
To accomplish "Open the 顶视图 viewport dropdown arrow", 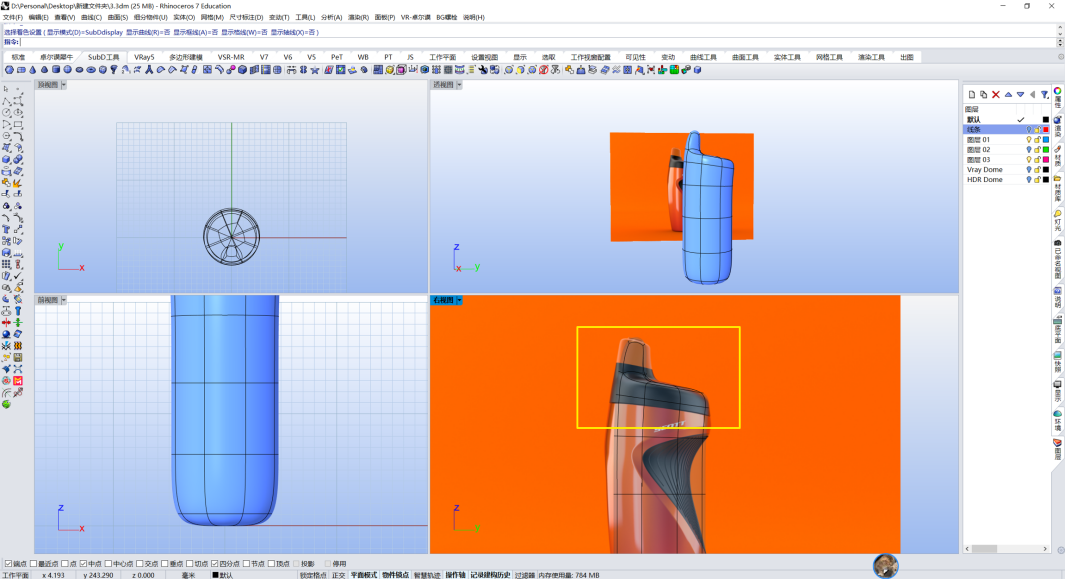I will [63, 85].
